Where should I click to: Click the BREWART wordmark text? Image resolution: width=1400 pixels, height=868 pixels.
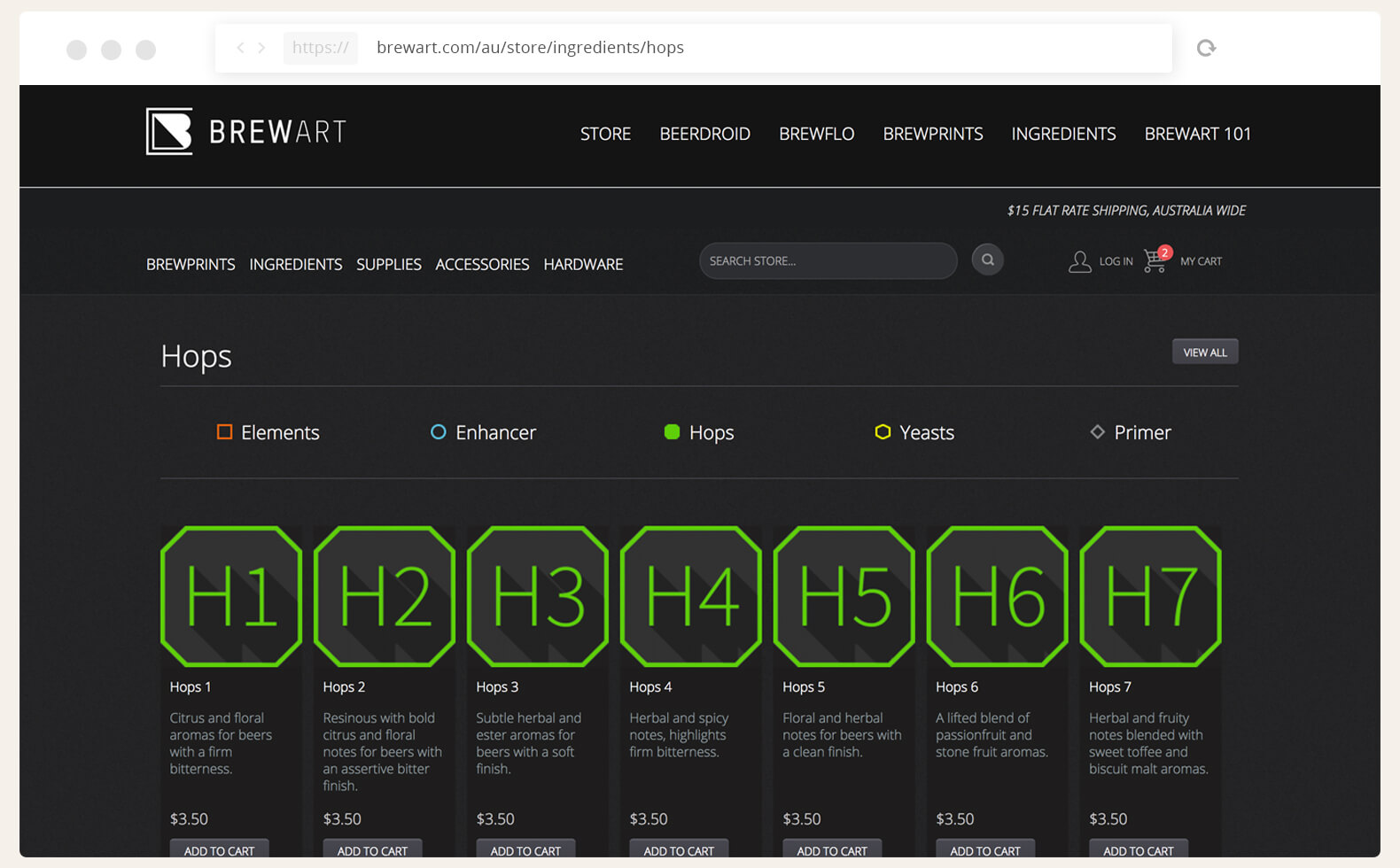click(277, 132)
